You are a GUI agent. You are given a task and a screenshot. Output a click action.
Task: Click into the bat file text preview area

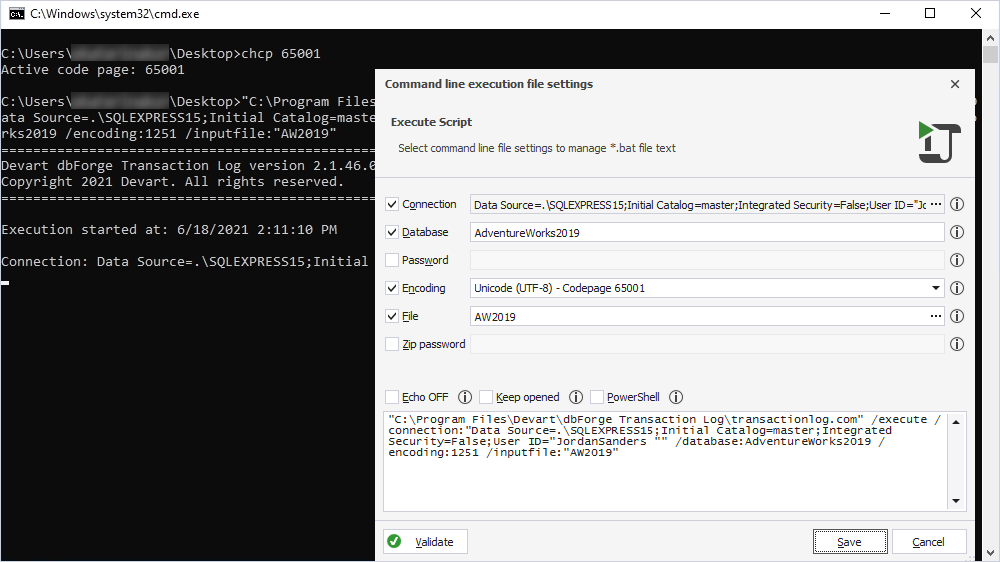coord(666,461)
